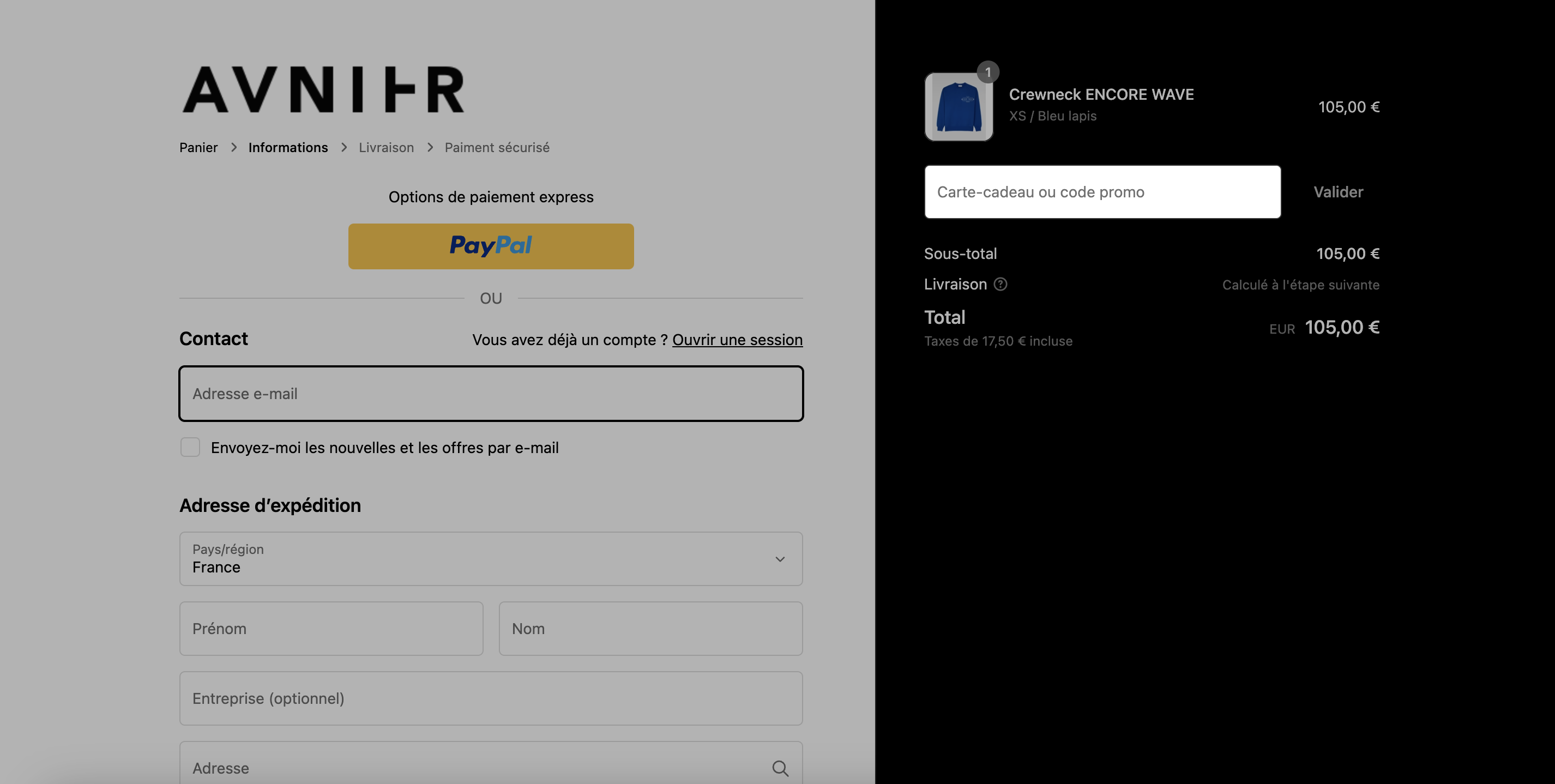Open the Crewneck ENCORE WAVE product thumbnail
This screenshot has width=1555, height=784.
pyautogui.click(x=959, y=107)
